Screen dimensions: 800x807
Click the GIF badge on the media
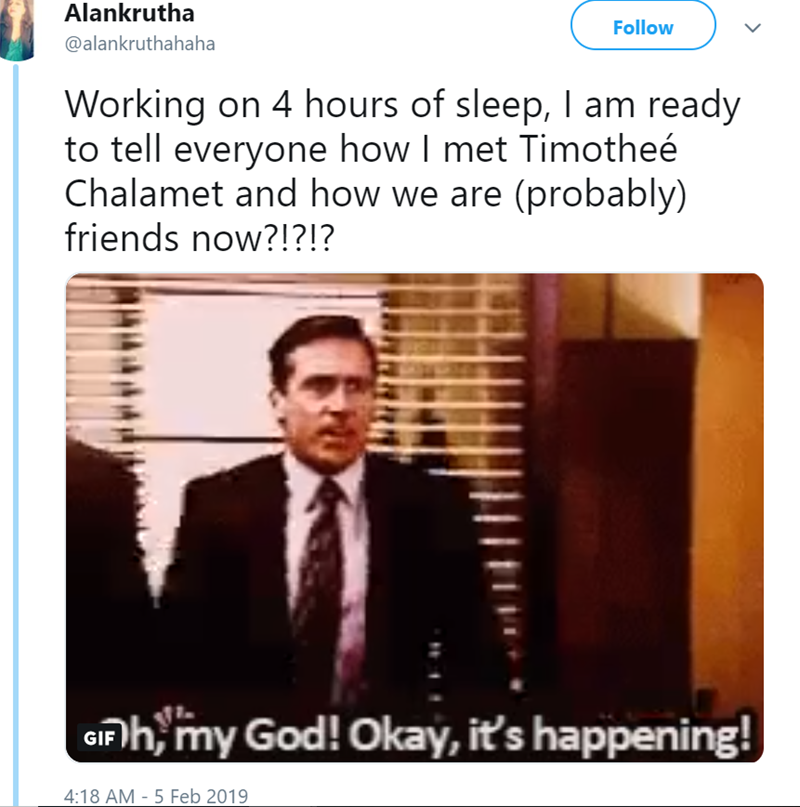98,739
